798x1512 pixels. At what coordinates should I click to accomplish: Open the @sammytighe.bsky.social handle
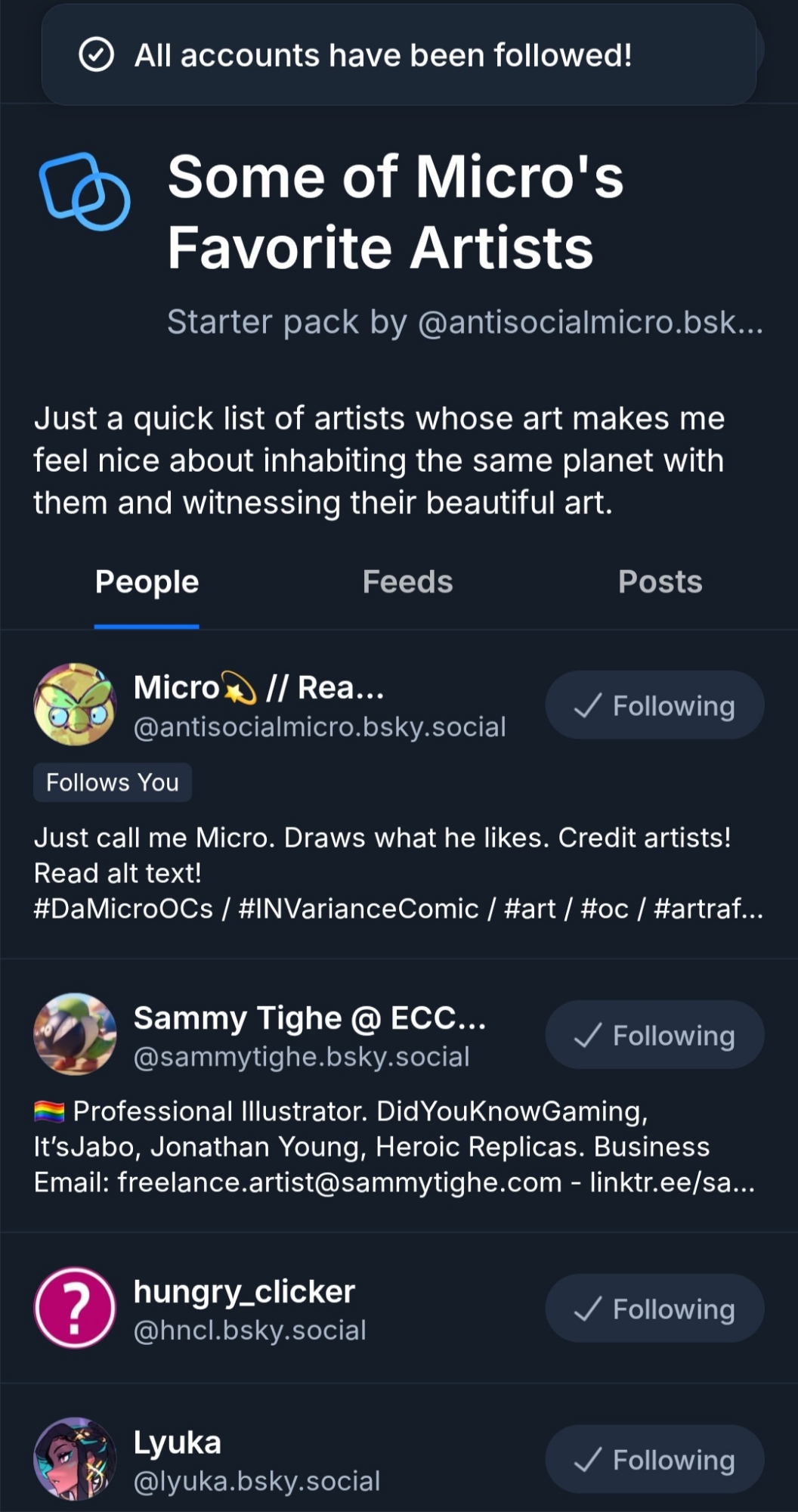pyautogui.click(x=302, y=1057)
